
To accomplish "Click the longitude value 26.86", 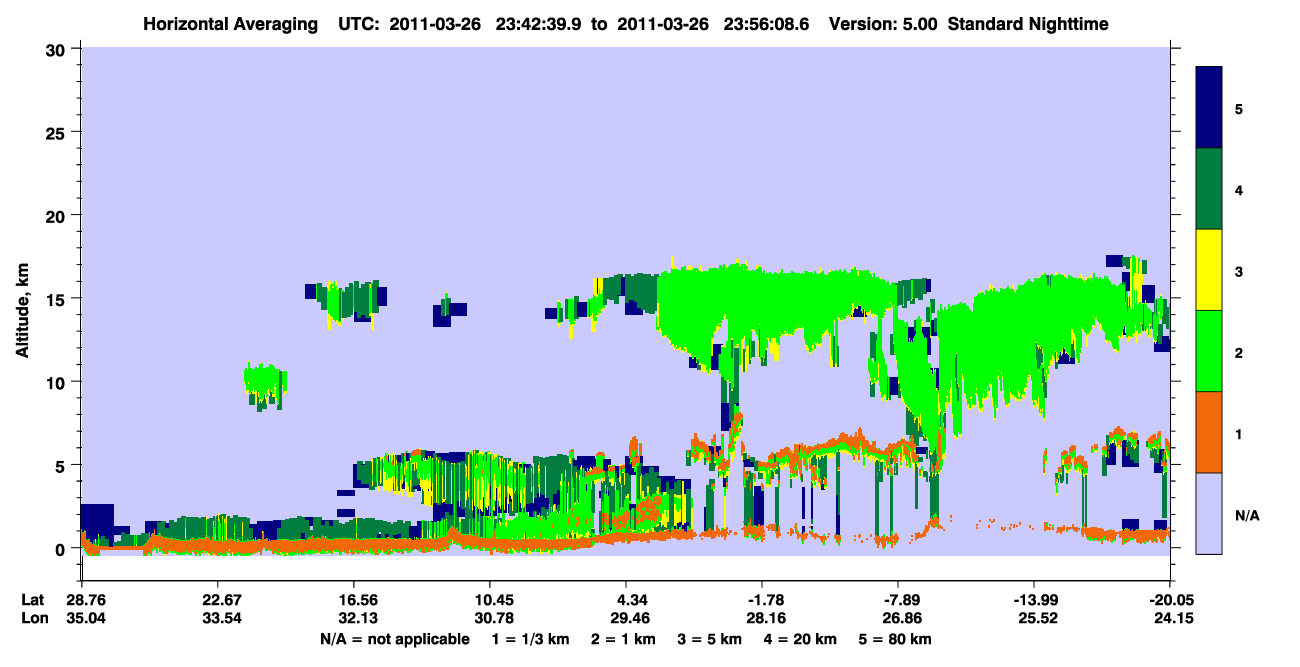I will tap(898, 619).
